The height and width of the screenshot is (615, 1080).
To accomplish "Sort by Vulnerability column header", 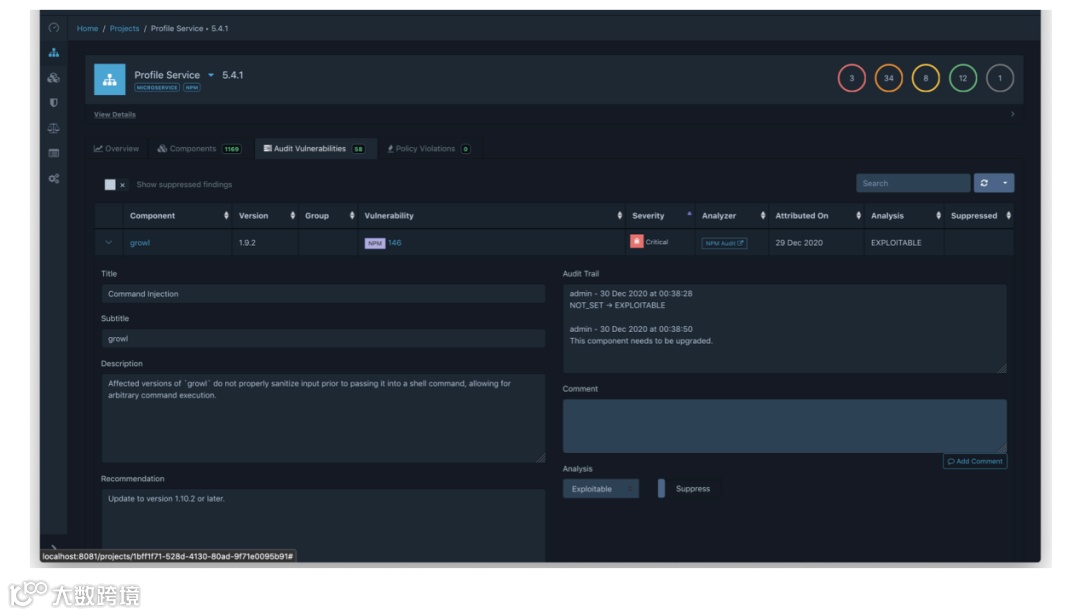I will pos(492,216).
